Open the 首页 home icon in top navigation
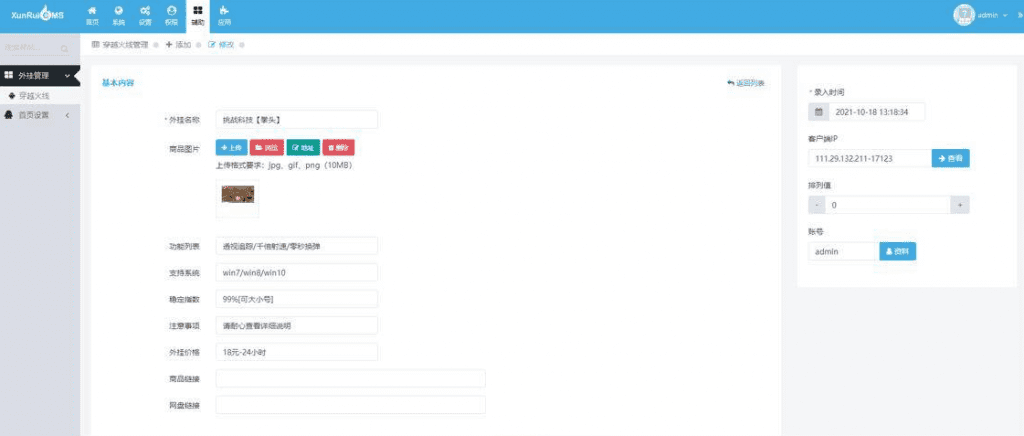Viewport: 1024px width, 436px height. 93,15
